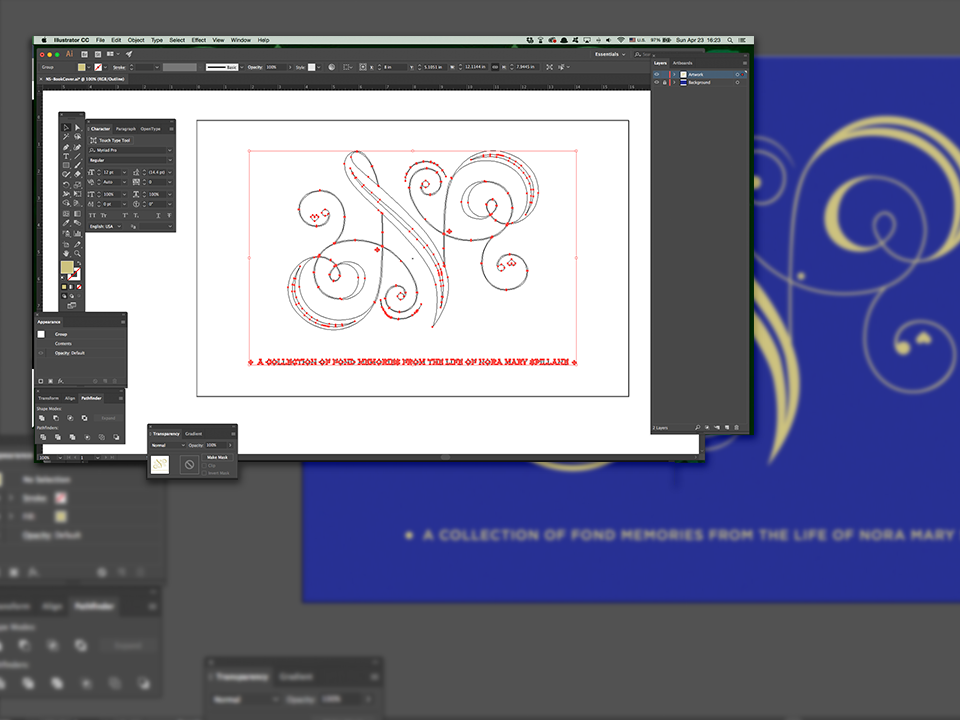Image resolution: width=960 pixels, height=720 pixels.
Task: Toggle All Caps in Character panel
Action: [92, 216]
